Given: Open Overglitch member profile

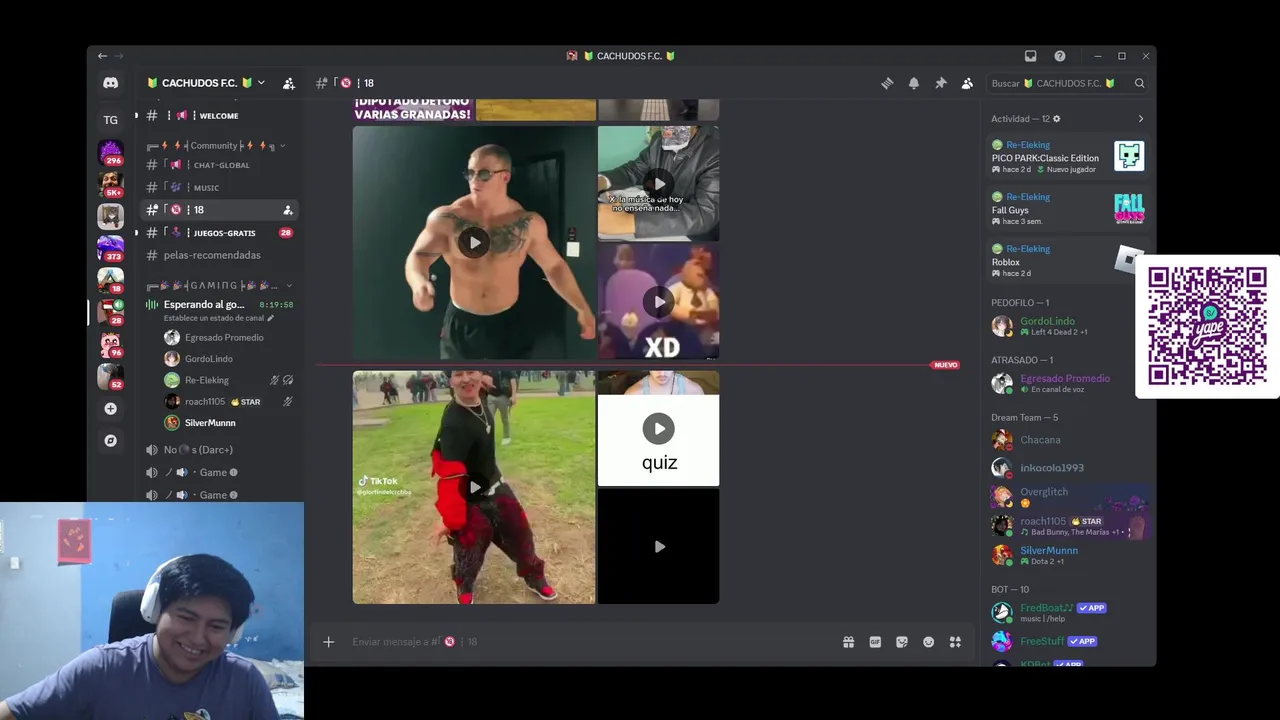Looking at the screenshot, I should click(1066, 496).
